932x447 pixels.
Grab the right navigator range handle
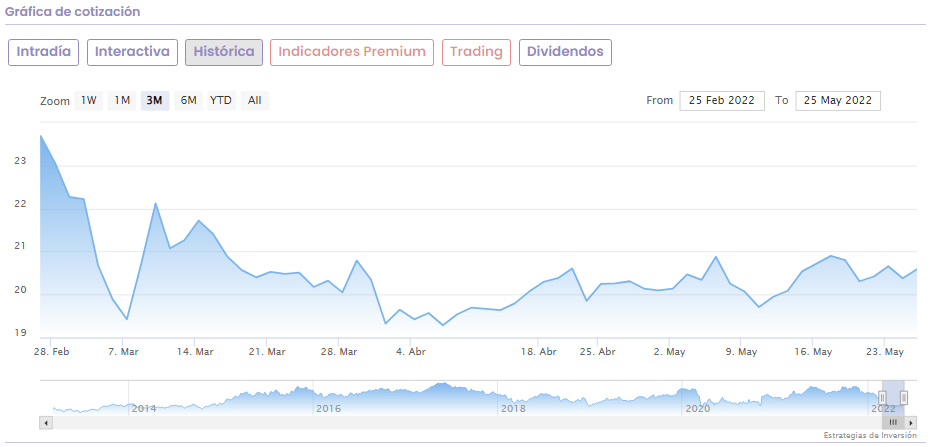tap(904, 398)
